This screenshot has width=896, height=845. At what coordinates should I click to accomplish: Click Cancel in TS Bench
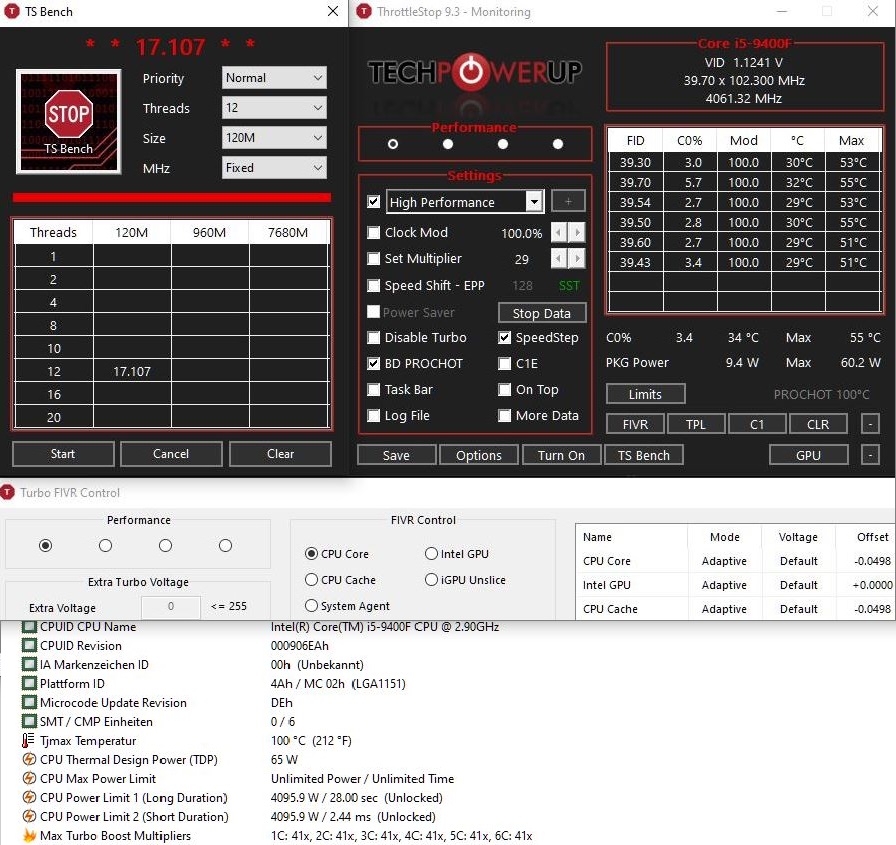click(x=171, y=454)
